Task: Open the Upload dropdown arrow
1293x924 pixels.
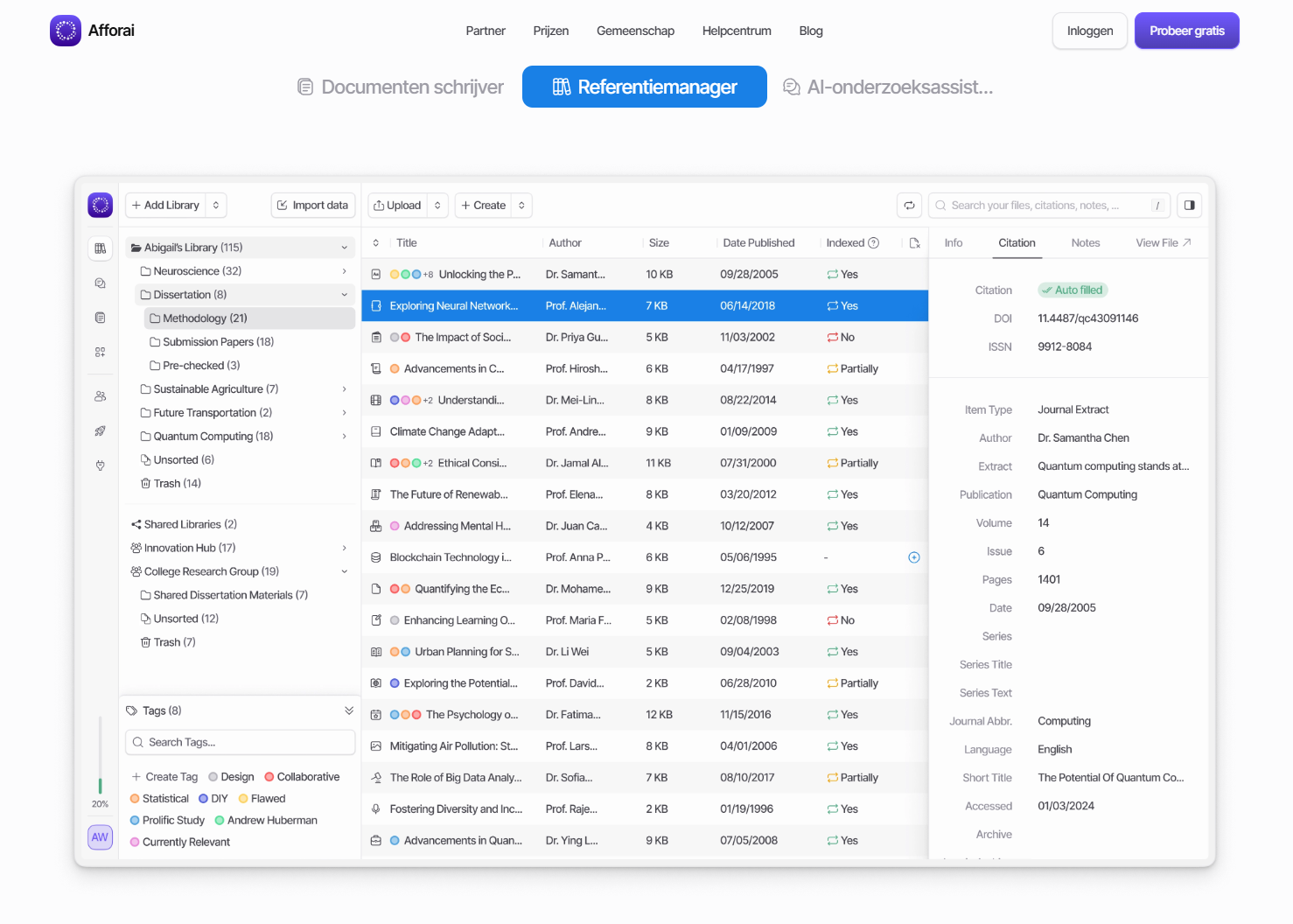Action: 437,206
